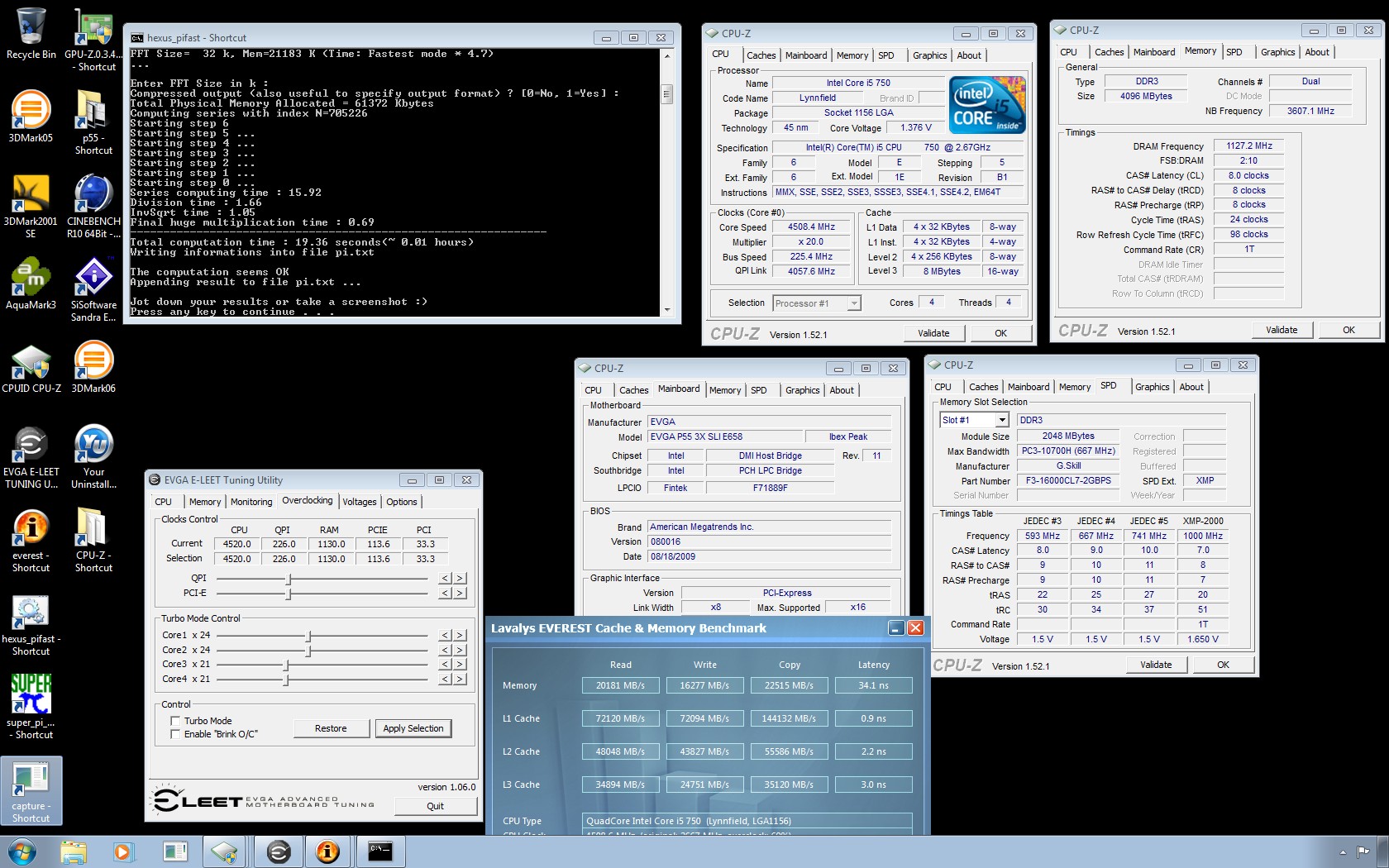Image resolution: width=1389 pixels, height=868 pixels.
Task: Show hidden system tray icons
Action: click(1342, 851)
